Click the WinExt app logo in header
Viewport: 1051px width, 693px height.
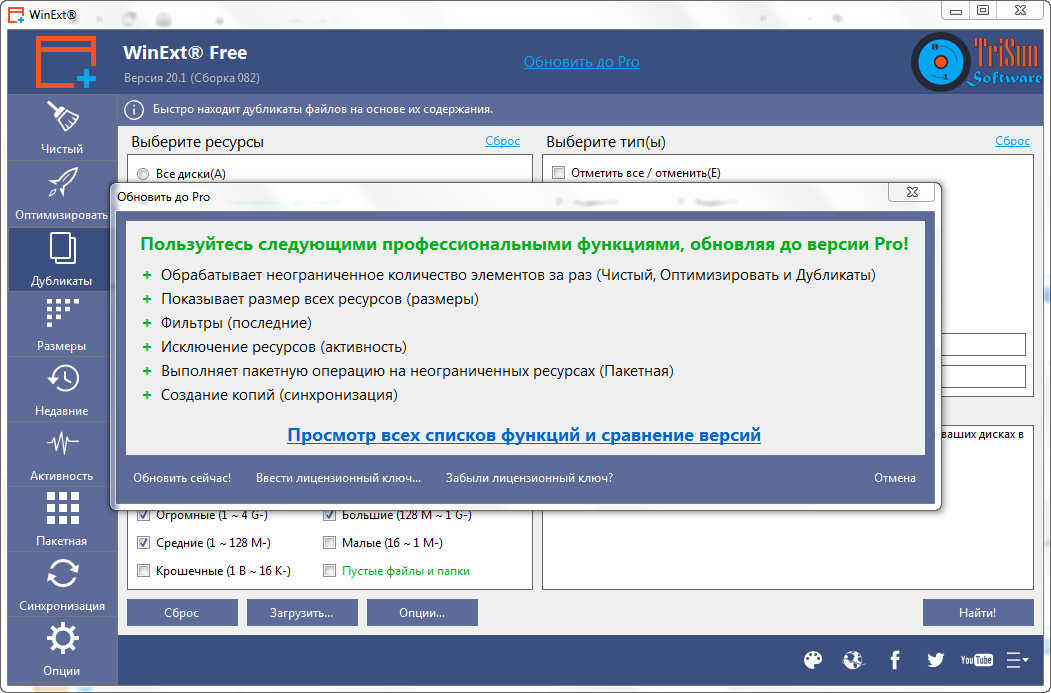[66, 62]
